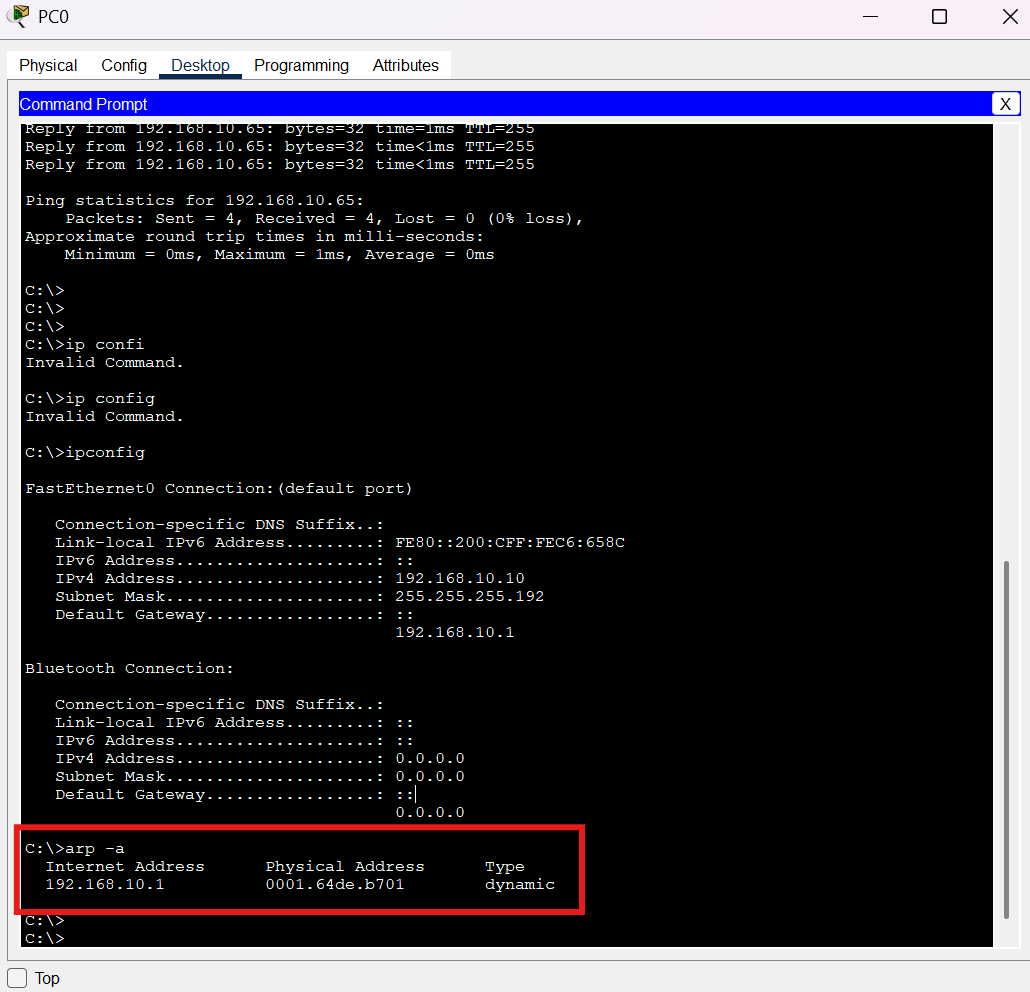This screenshot has height=992, width=1030.
Task: Maximize the PC0 window
Action: click(939, 16)
